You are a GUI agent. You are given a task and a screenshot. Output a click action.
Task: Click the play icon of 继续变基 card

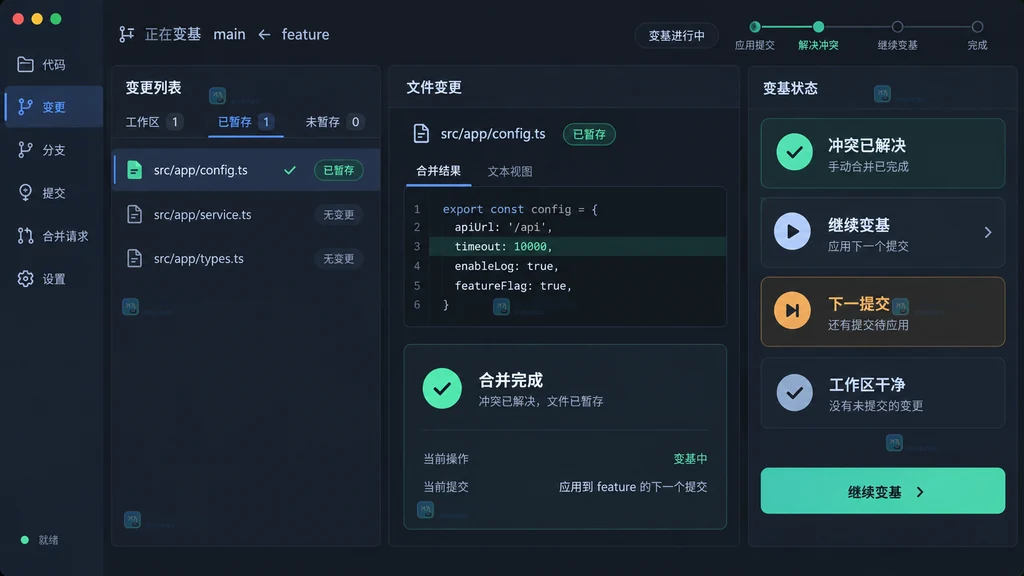[x=792, y=231]
